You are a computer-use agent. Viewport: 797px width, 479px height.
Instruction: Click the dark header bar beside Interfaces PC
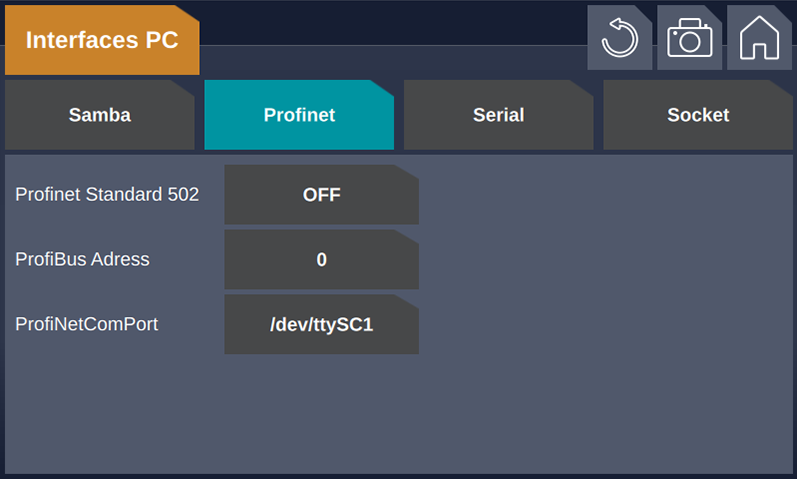pos(391,23)
